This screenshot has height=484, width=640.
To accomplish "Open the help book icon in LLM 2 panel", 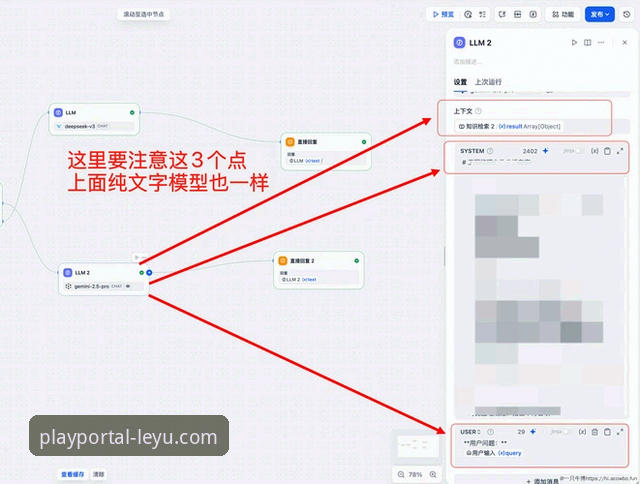I will (x=587, y=42).
